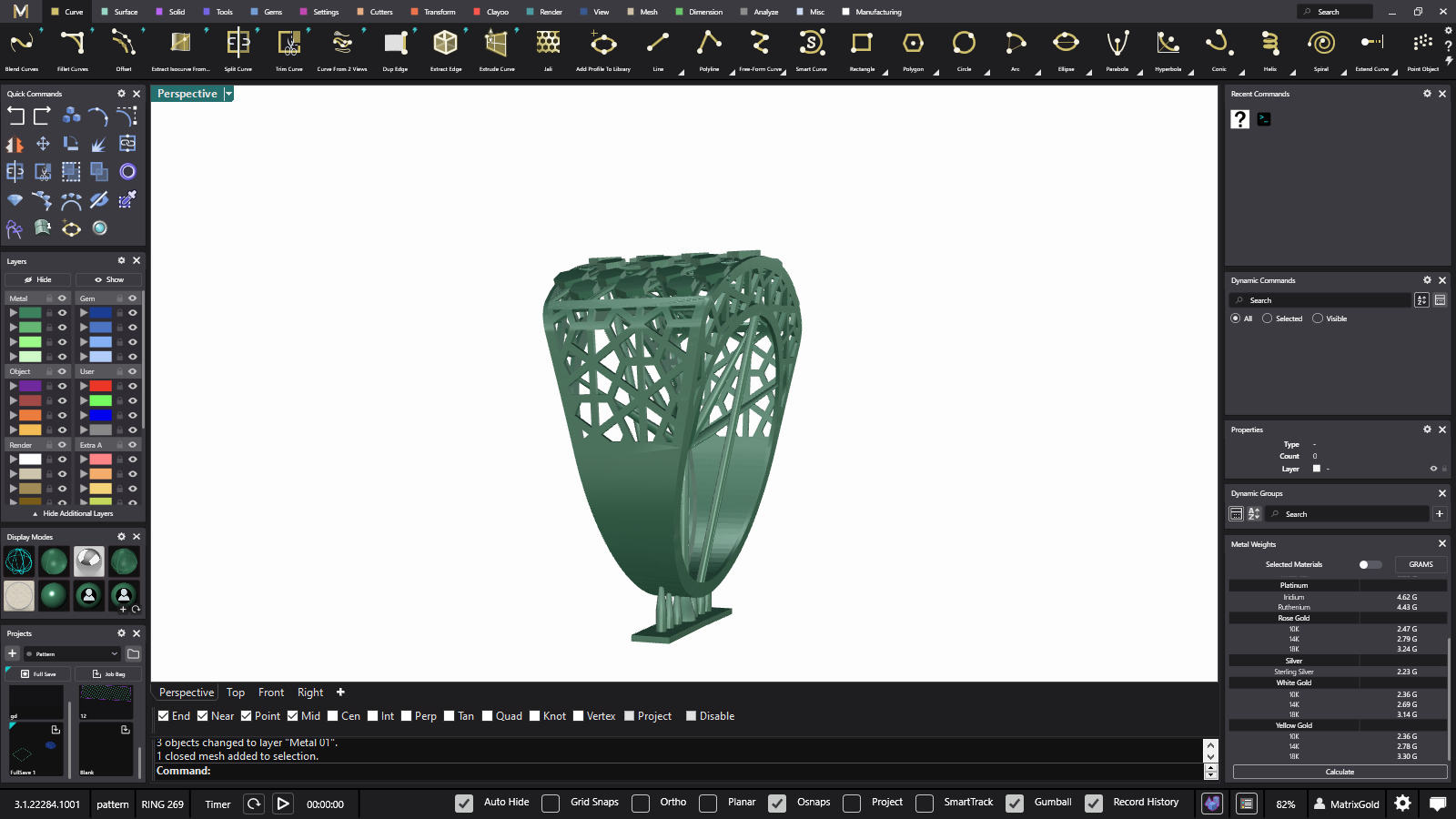Open the Gems menu tab

coord(267,12)
